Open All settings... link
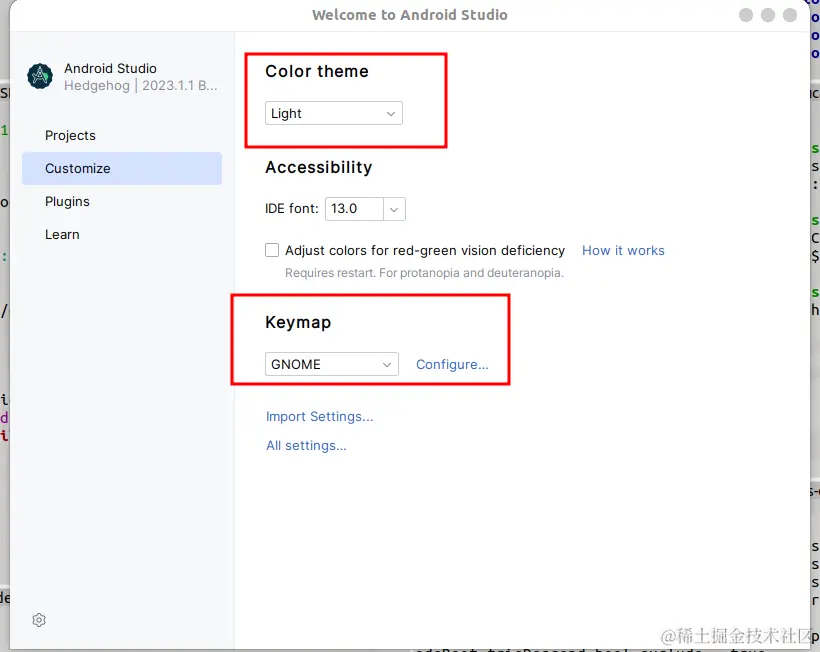This screenshot has width=820, height=652. [306, 445]
